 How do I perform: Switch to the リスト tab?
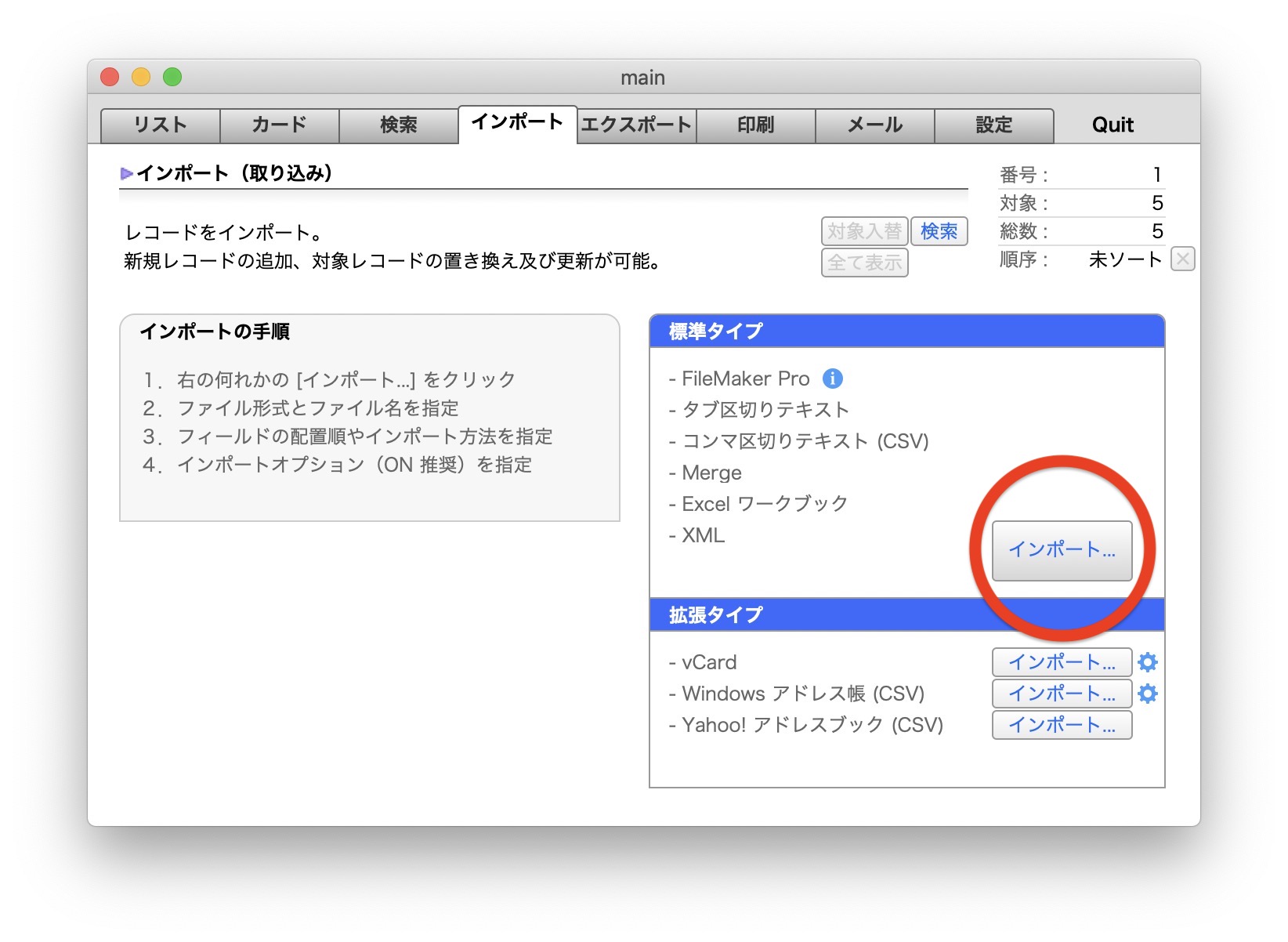click(161, 125)
